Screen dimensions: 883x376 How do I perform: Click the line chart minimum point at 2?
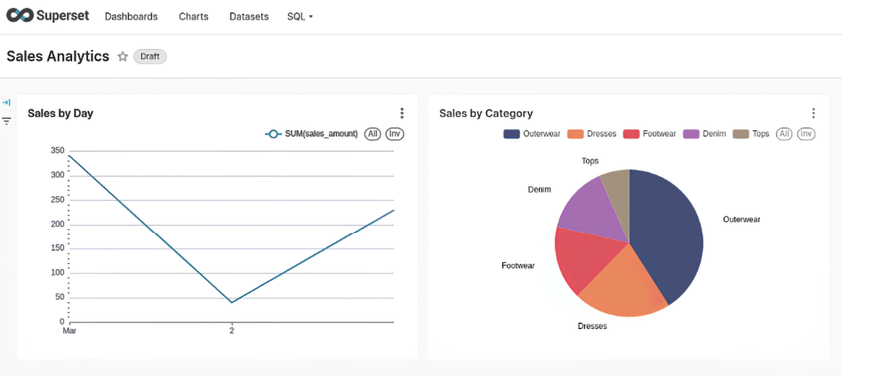[231, 302]
